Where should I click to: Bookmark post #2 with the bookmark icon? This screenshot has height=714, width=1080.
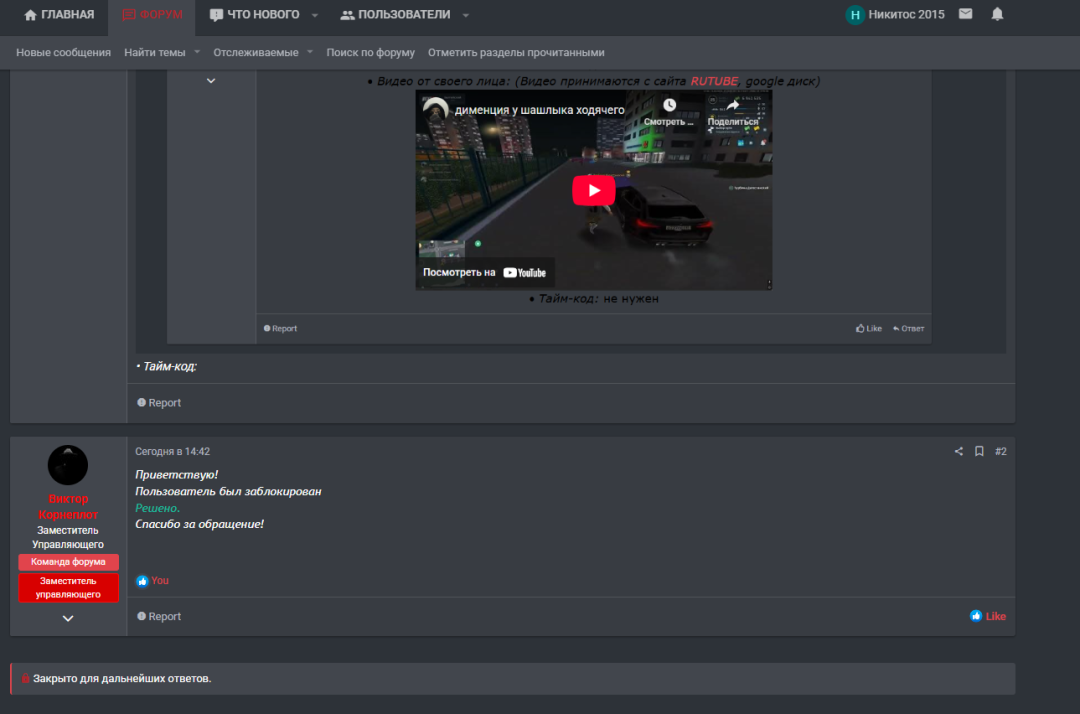click(979, 452)
